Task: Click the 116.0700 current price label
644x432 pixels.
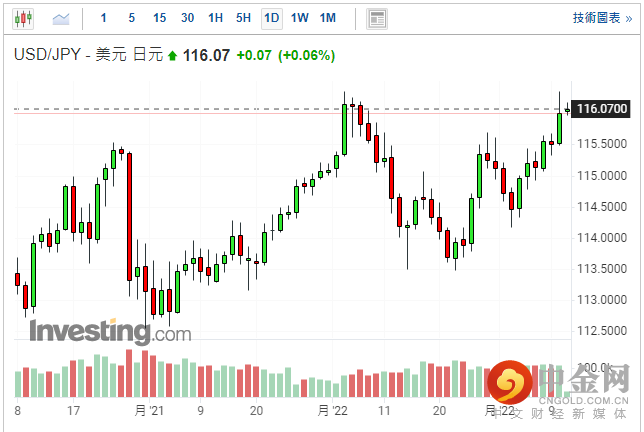Action: click(x=603, y=108)
